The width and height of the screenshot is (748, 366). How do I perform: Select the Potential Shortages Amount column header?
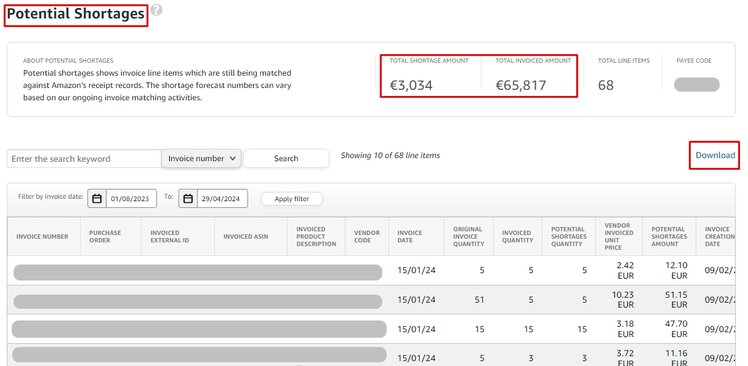[x=669, y=237]
